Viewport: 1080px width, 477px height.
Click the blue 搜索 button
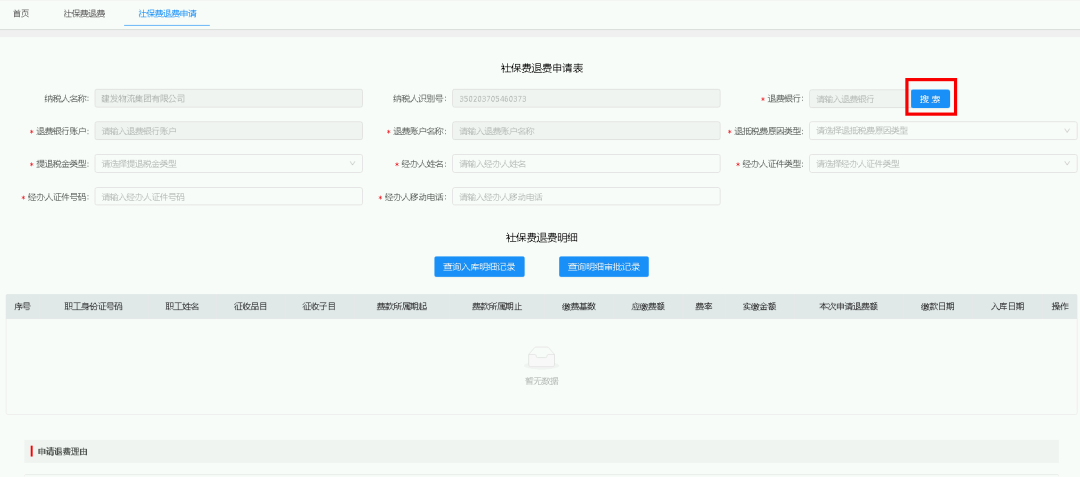coord(930,99)
